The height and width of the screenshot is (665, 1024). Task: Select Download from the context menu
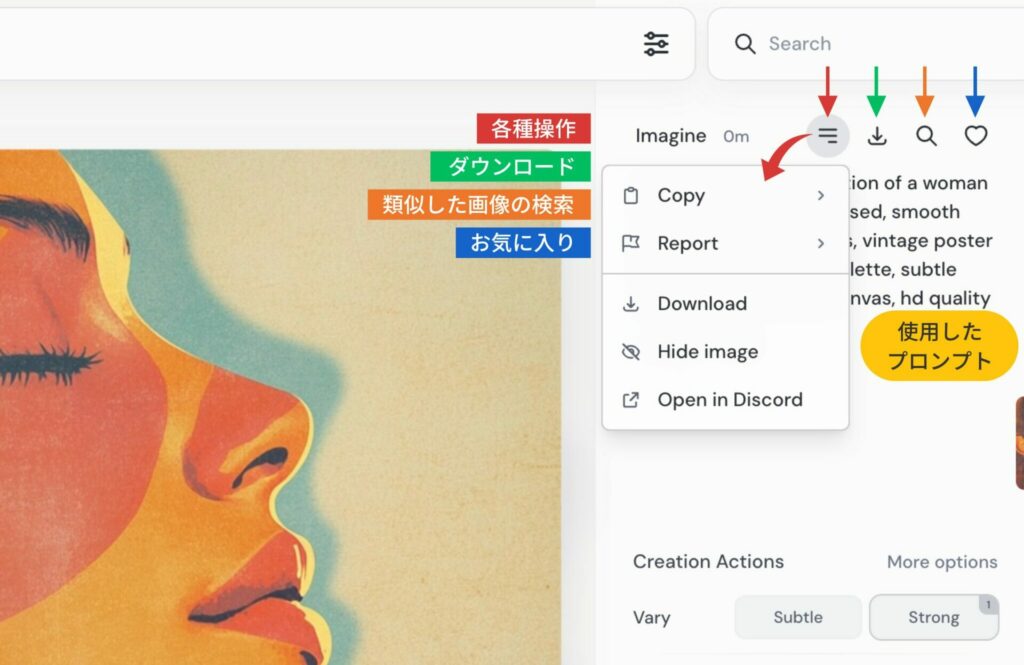702,304
